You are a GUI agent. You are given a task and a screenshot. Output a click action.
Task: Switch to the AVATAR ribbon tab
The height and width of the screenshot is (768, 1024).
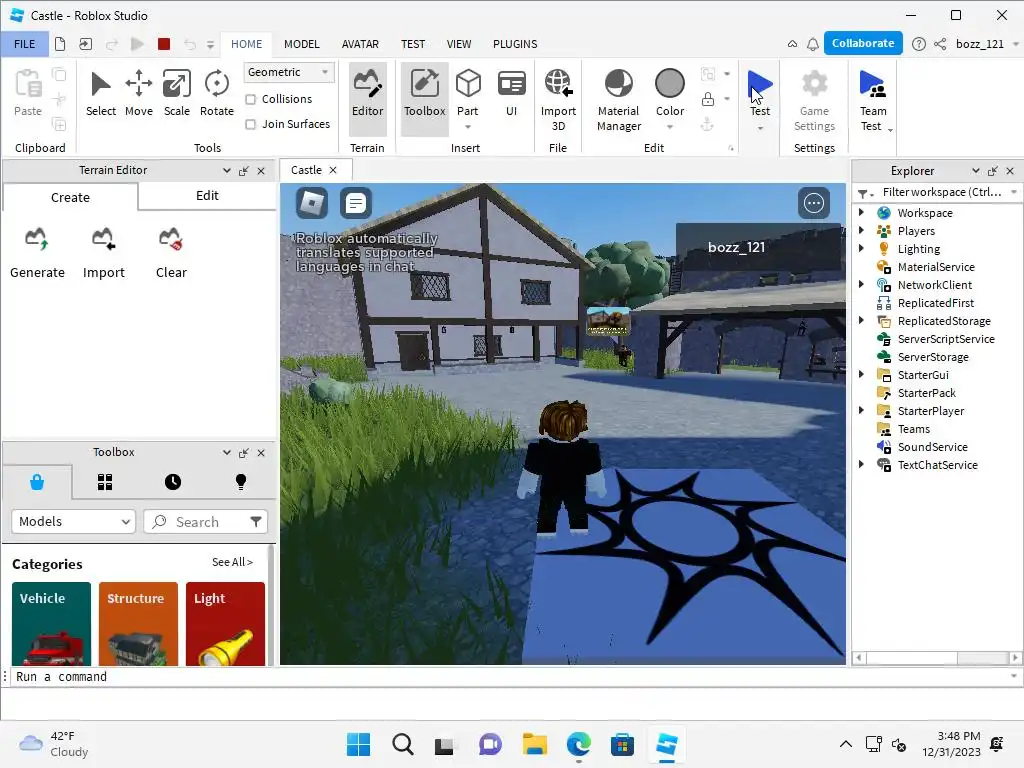coord(360,44)
